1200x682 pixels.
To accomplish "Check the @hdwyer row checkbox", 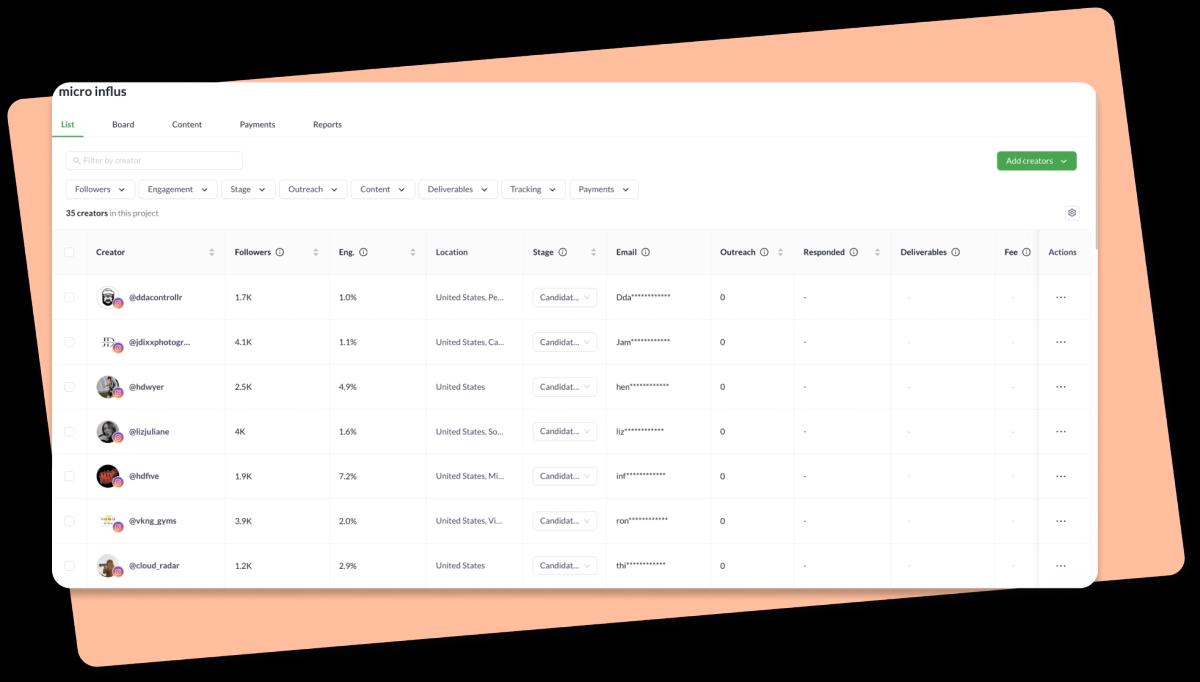I will (x=69, y=387).
